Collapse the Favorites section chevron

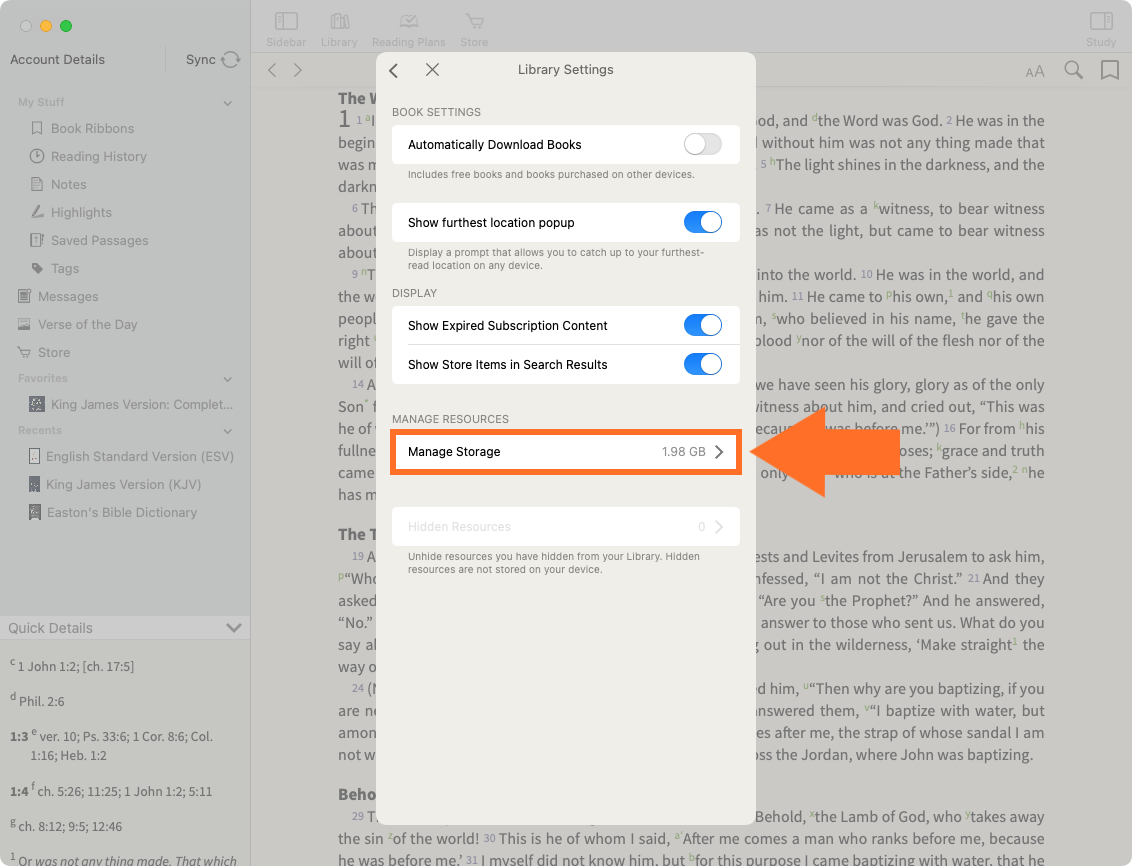tap(228, 379)
